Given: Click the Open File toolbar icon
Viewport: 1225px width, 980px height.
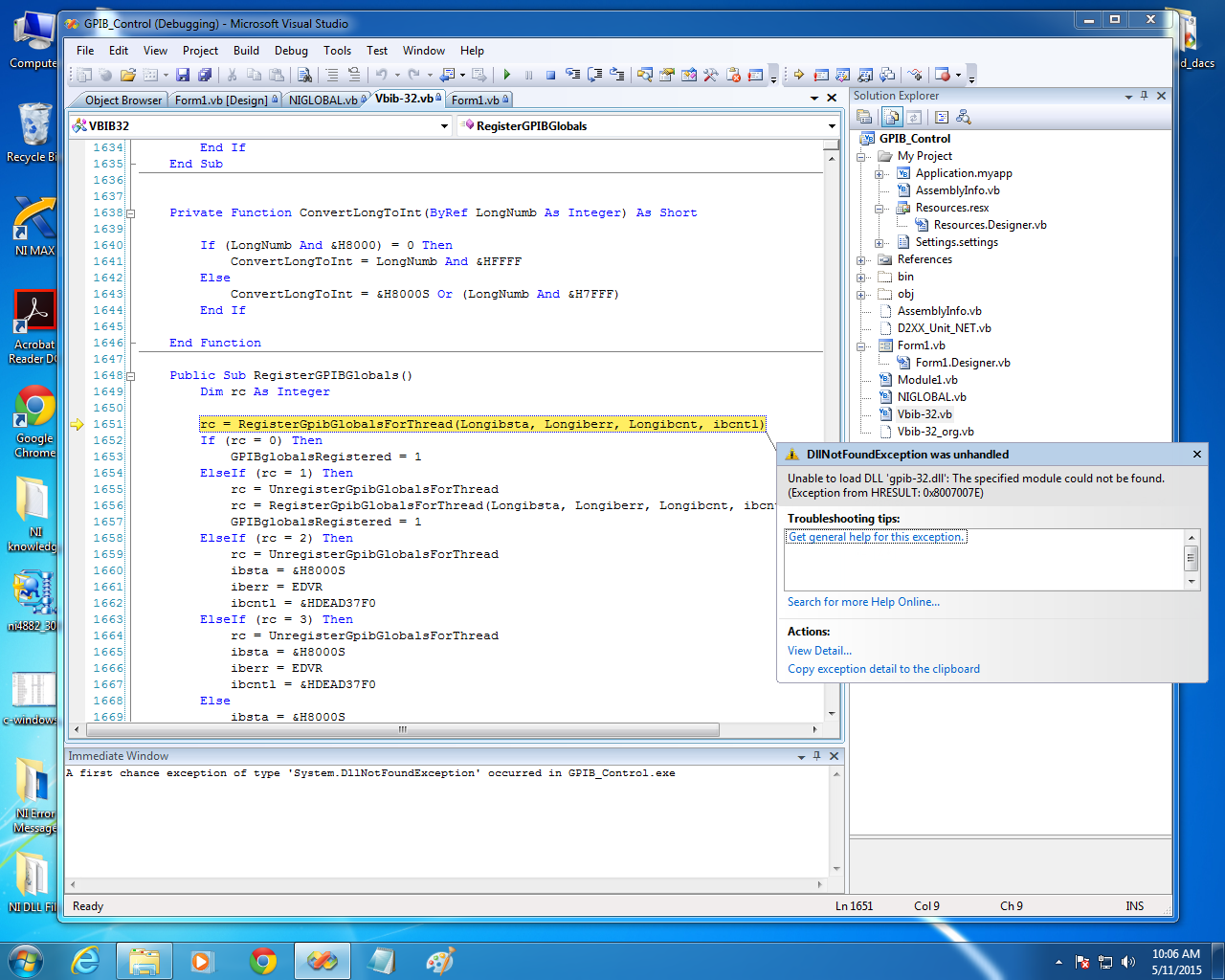Looking at the screenshot, I should 128,75.
